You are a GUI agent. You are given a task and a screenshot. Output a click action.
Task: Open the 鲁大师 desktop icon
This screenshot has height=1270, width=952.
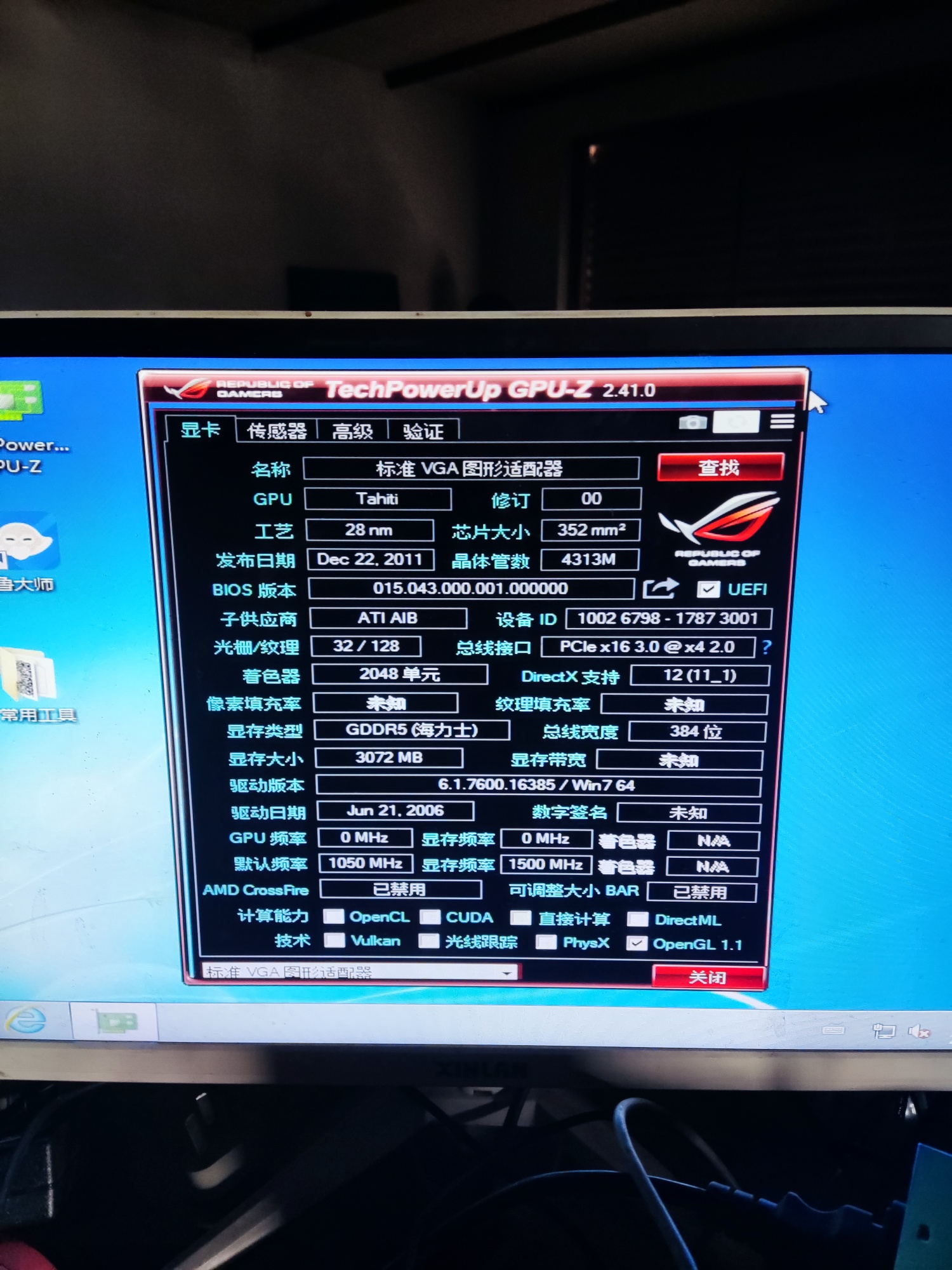click(x=29, y=542)
